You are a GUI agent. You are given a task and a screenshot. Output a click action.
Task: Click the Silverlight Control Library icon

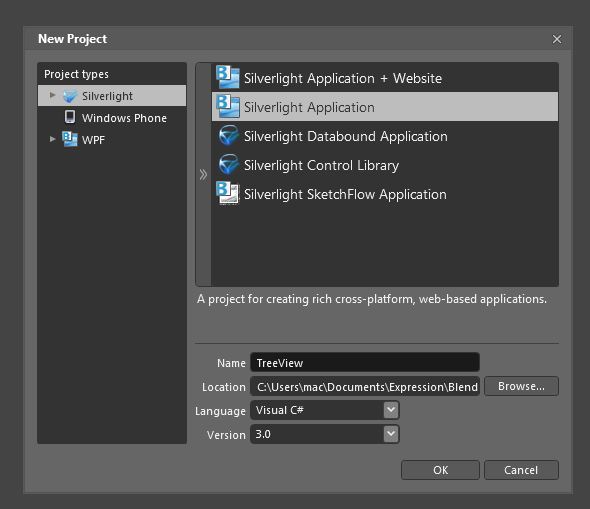228,164
